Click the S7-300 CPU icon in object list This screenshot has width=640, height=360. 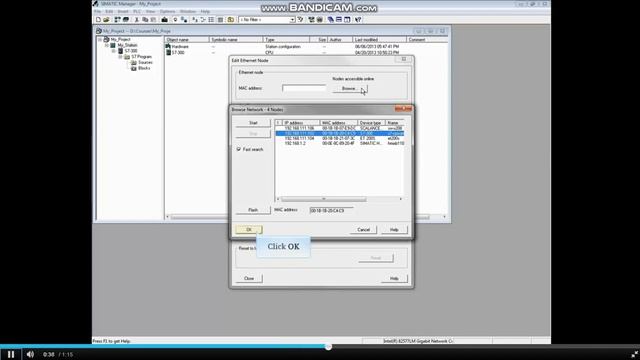coord(168,52)
